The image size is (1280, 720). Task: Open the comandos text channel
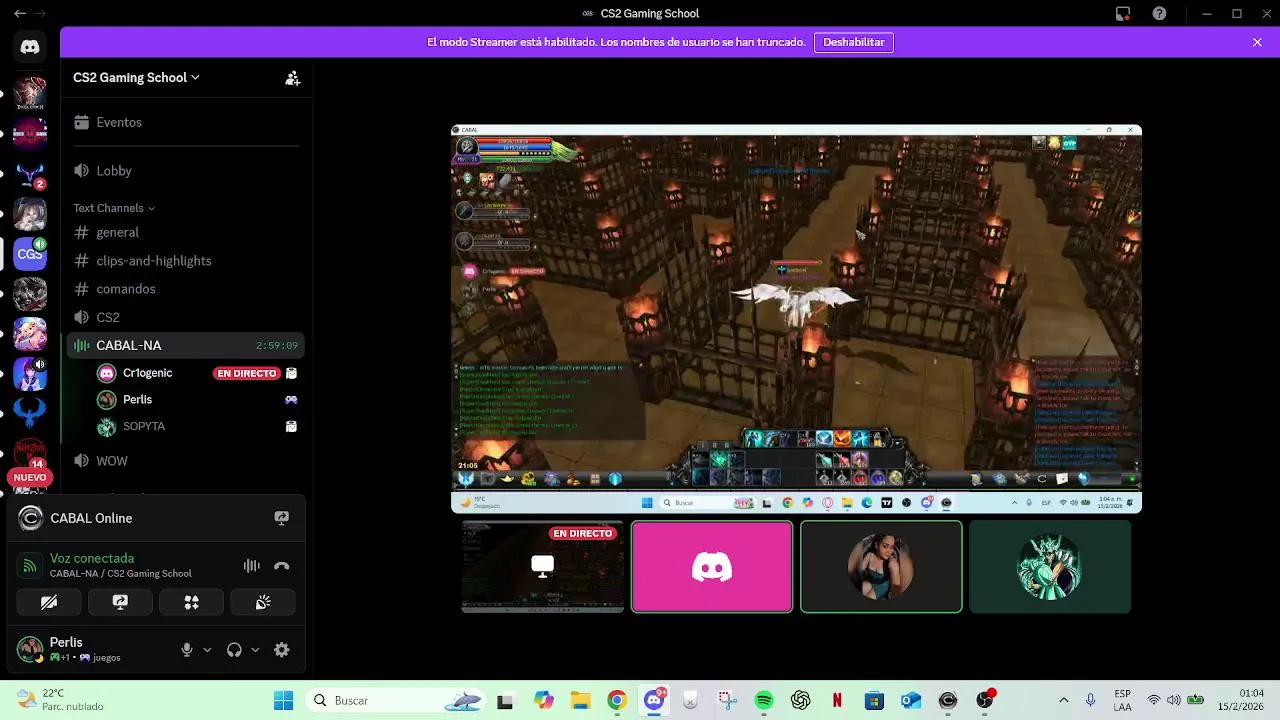(186, 289)
